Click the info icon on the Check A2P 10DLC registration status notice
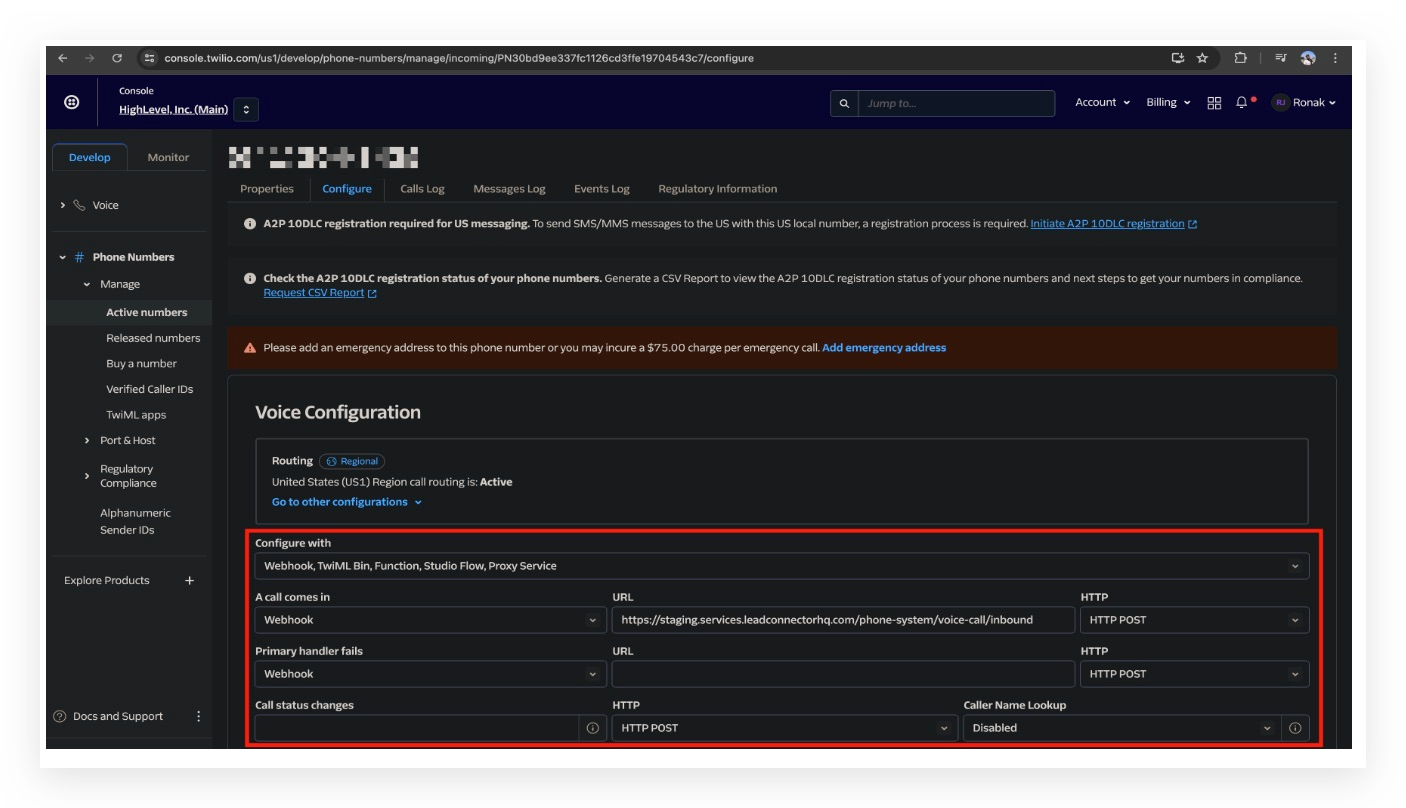1406x808 pixels. coord(249,278)
